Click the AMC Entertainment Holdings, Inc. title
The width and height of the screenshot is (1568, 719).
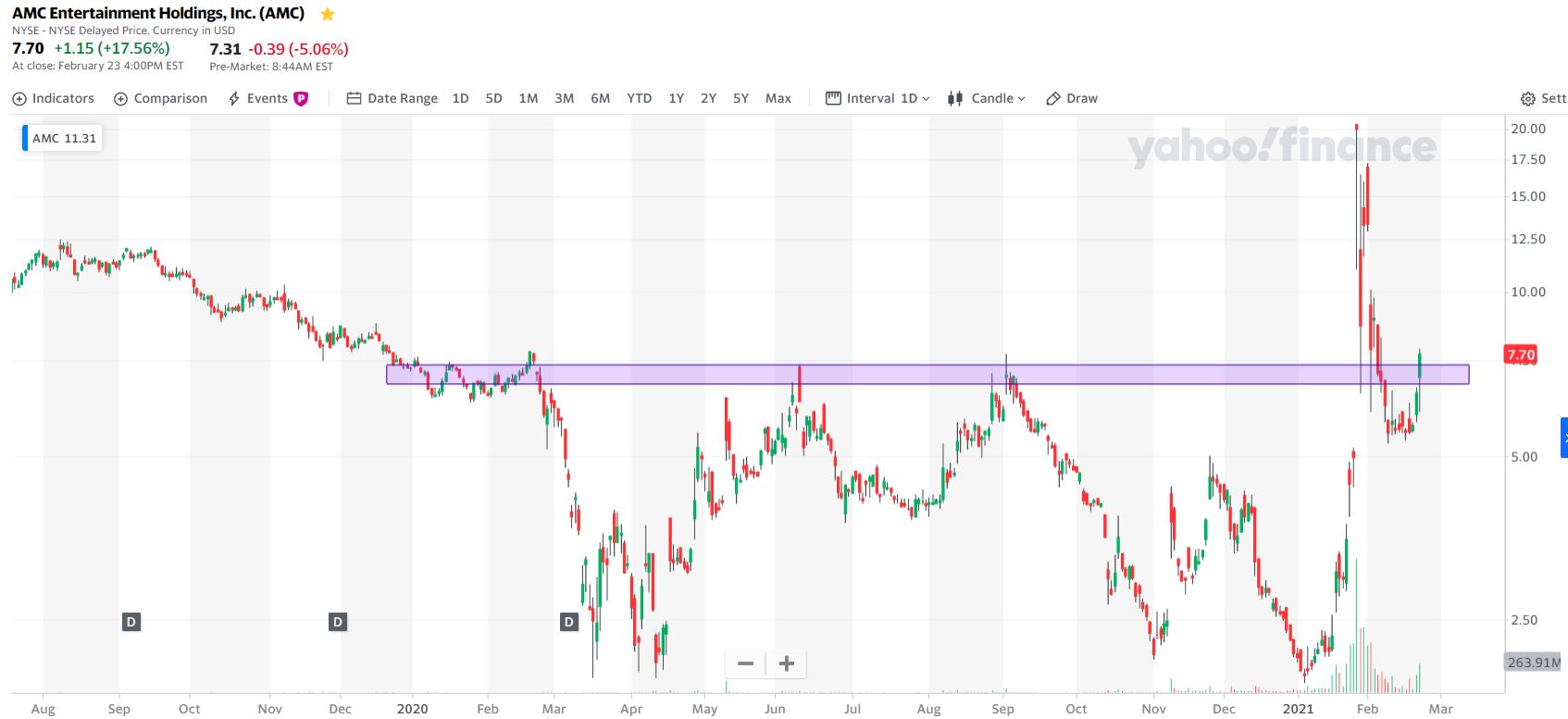point(158,14)
